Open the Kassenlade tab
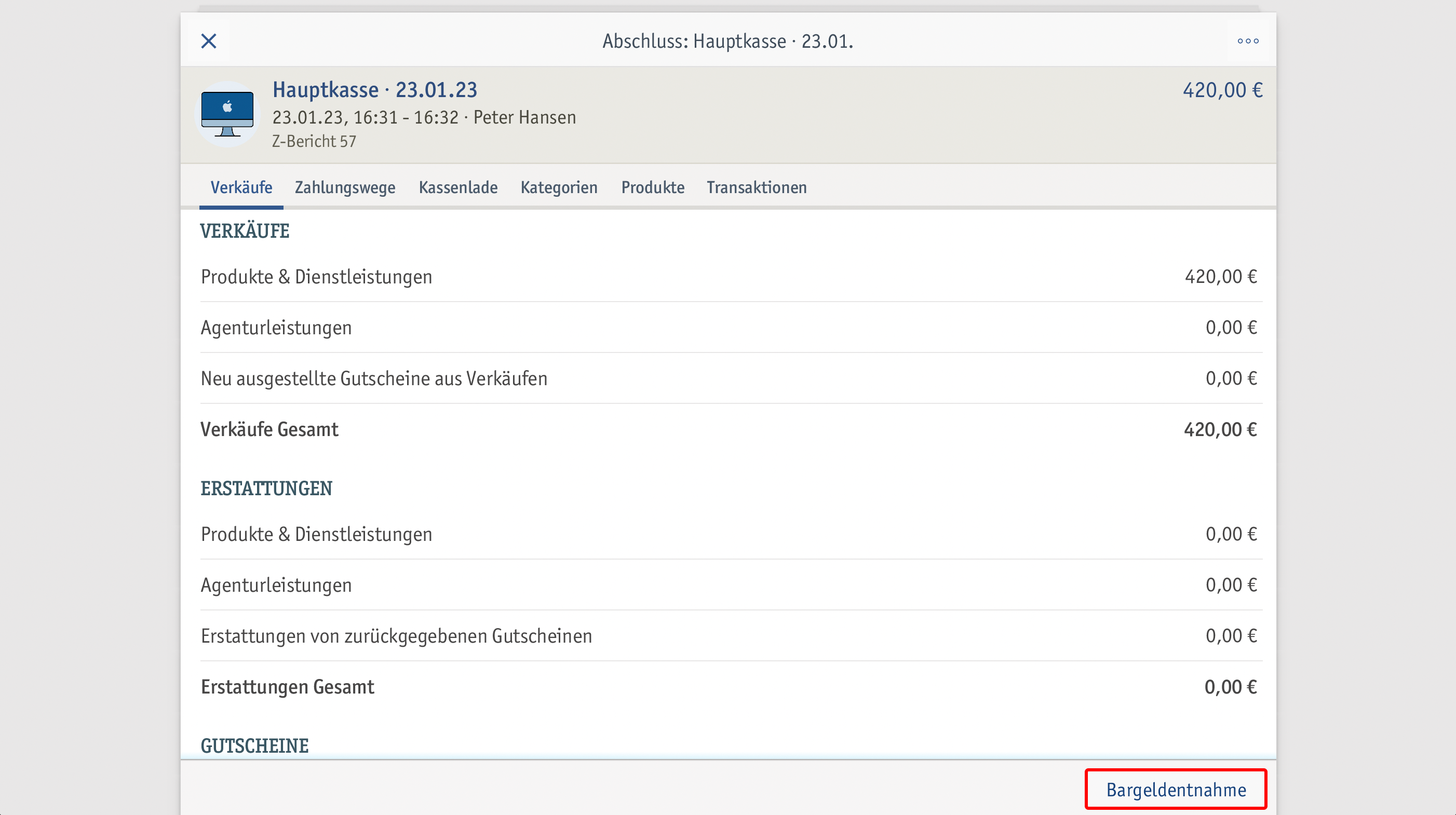This screenshot has height=815, width=1456. coord(458,187)
